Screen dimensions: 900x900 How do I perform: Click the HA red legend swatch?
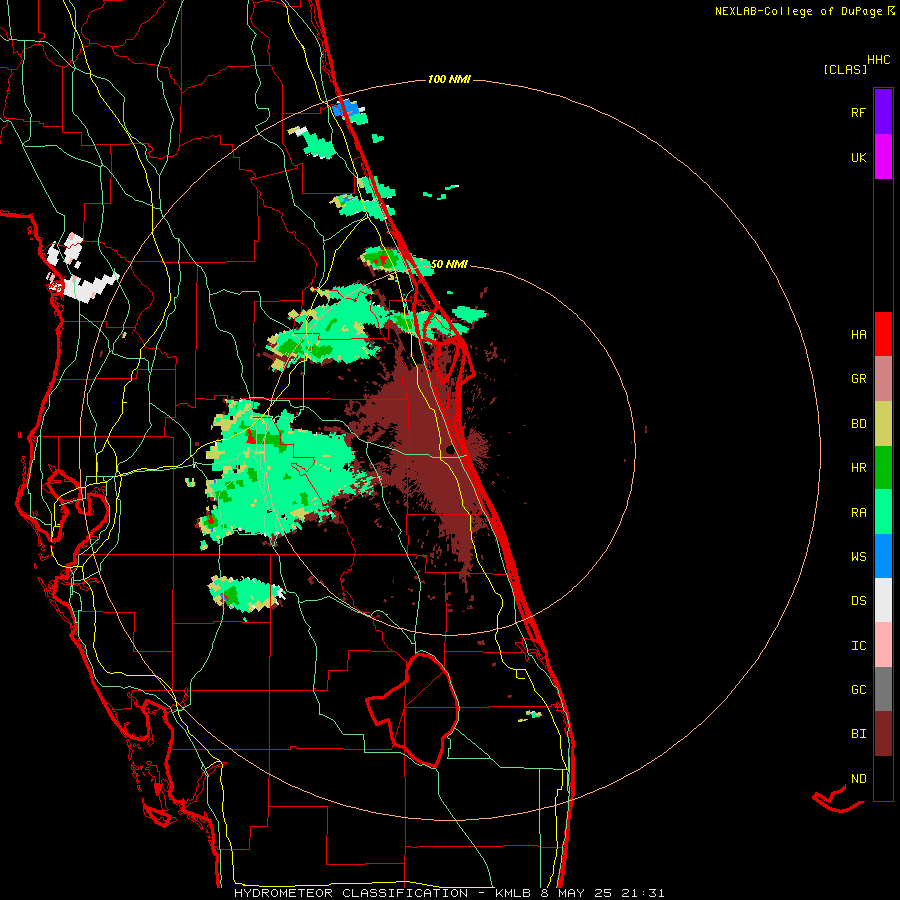point(883,334)
